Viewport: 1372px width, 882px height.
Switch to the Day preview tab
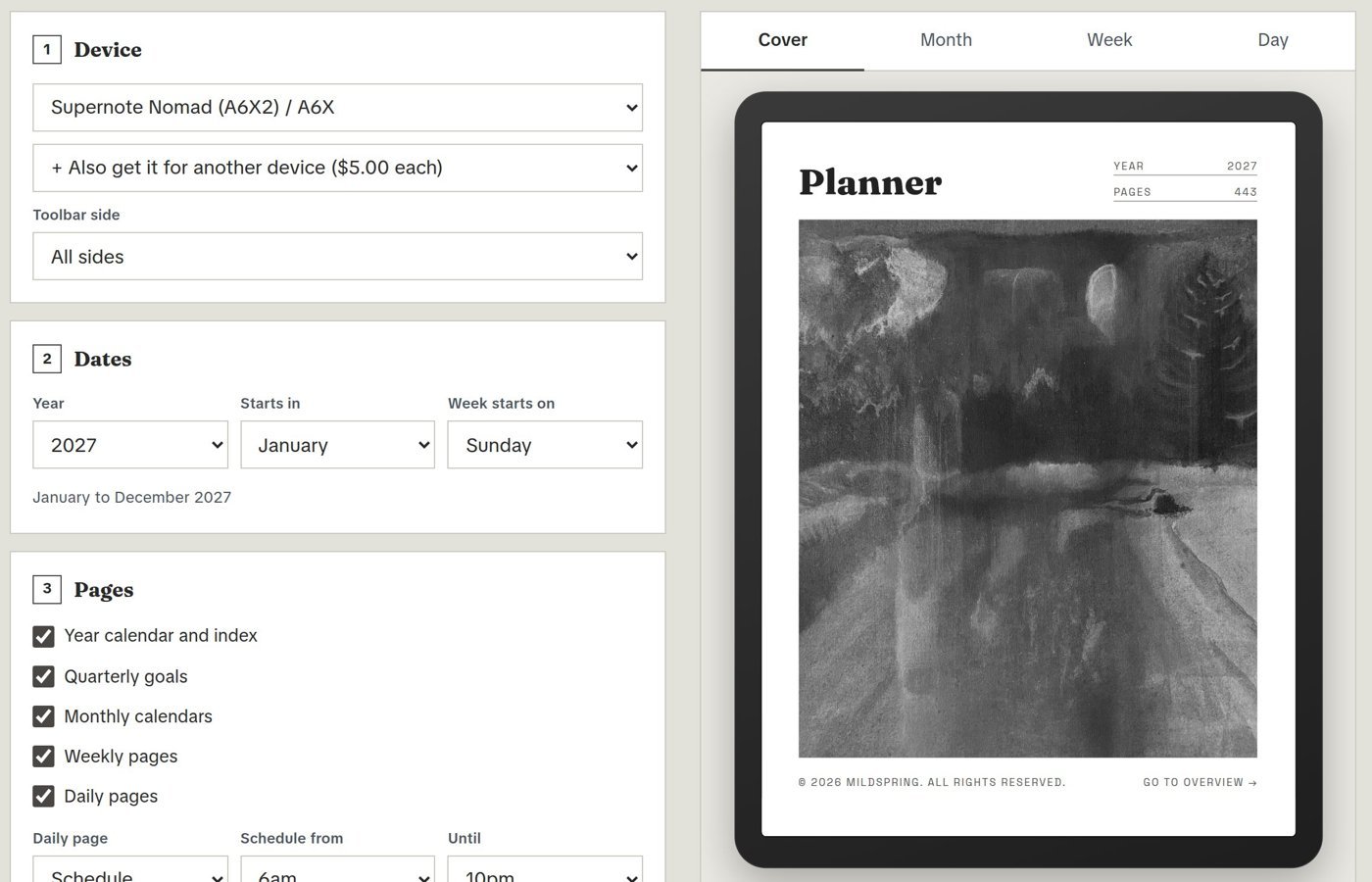pyautogui.click(x=1272, y=40)
